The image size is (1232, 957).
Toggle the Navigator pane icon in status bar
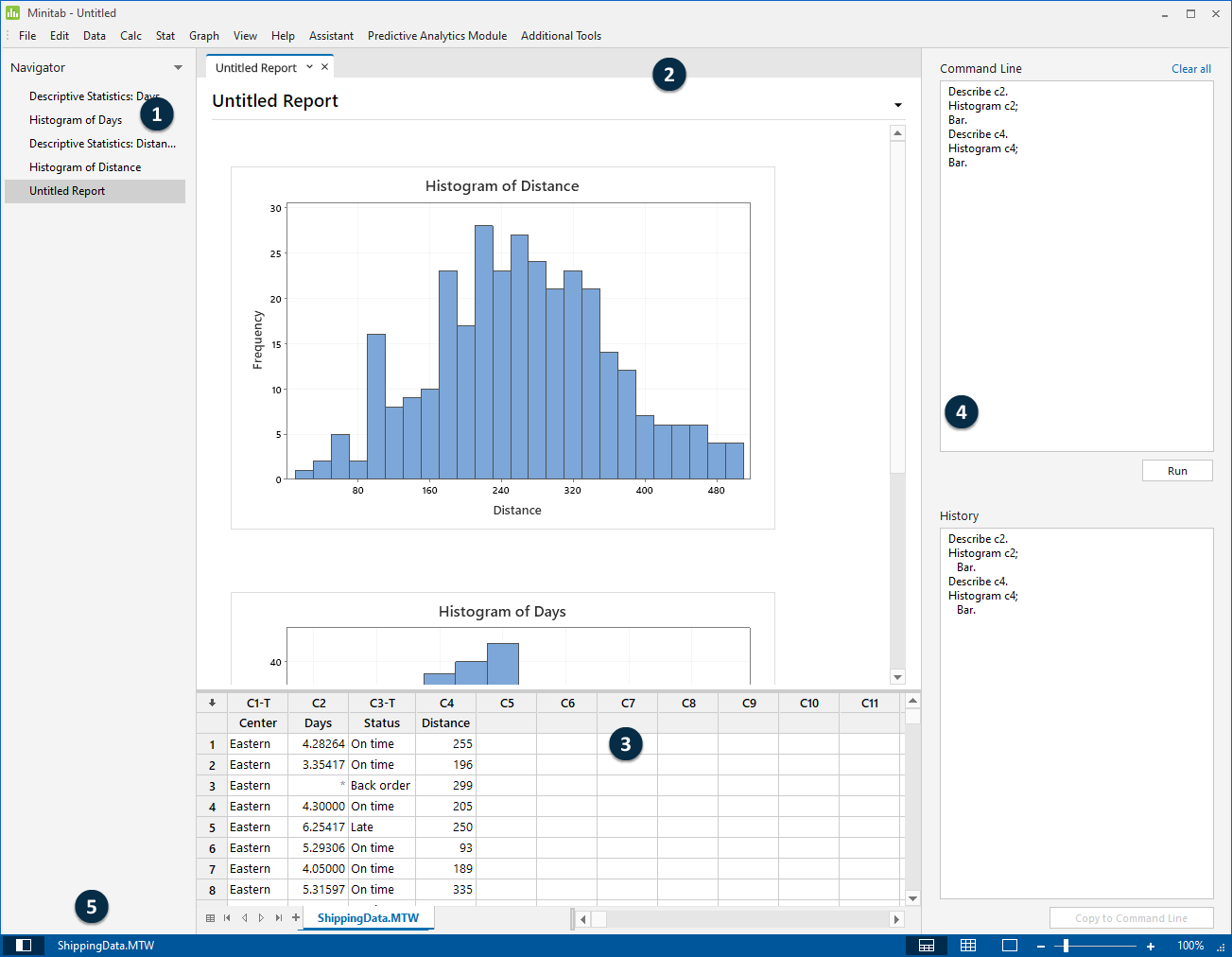tap(25, 945)
